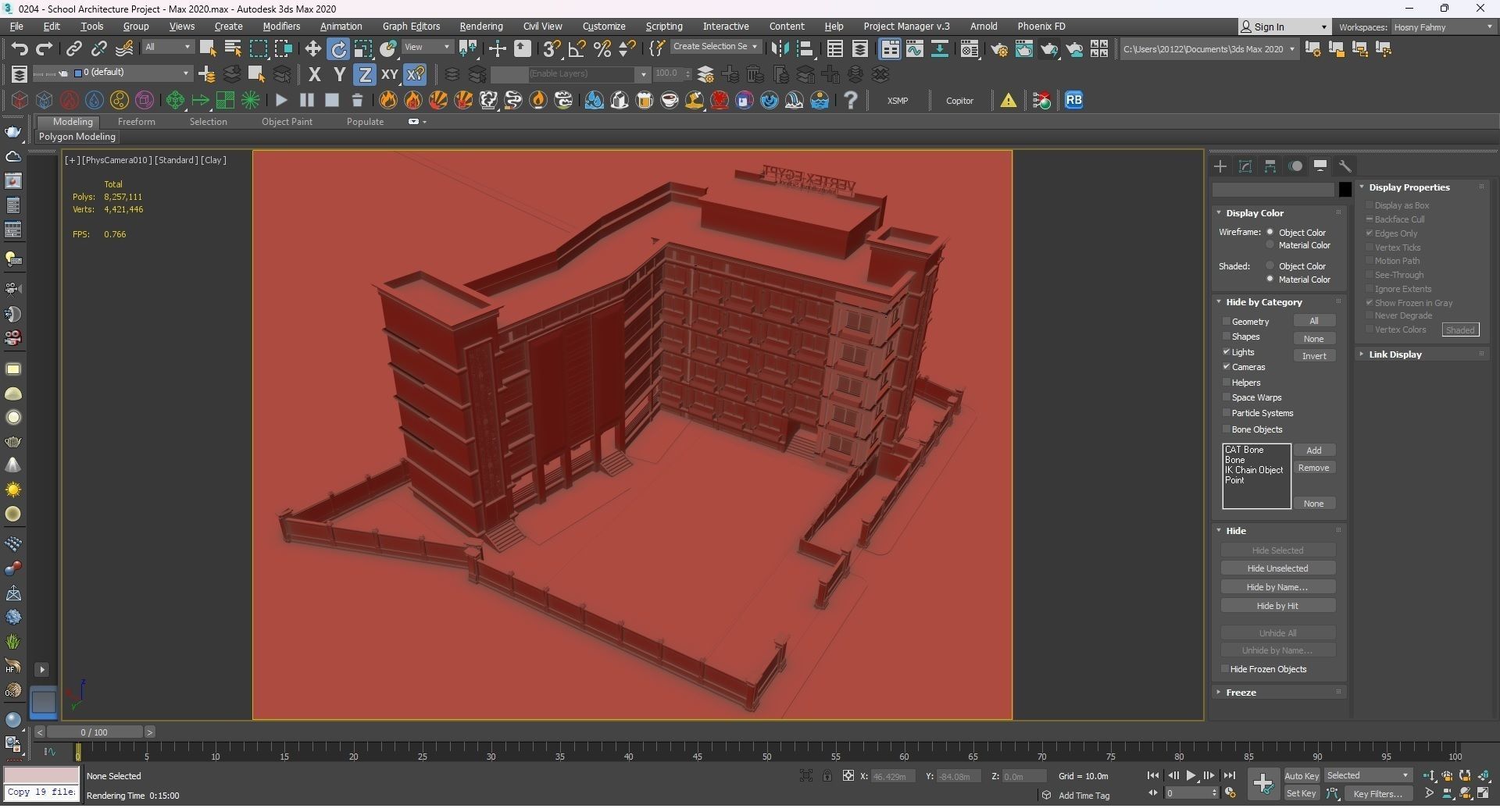1500x812 pixels.
Task: Open the Phoenix FD menu
Action: 1041,27
